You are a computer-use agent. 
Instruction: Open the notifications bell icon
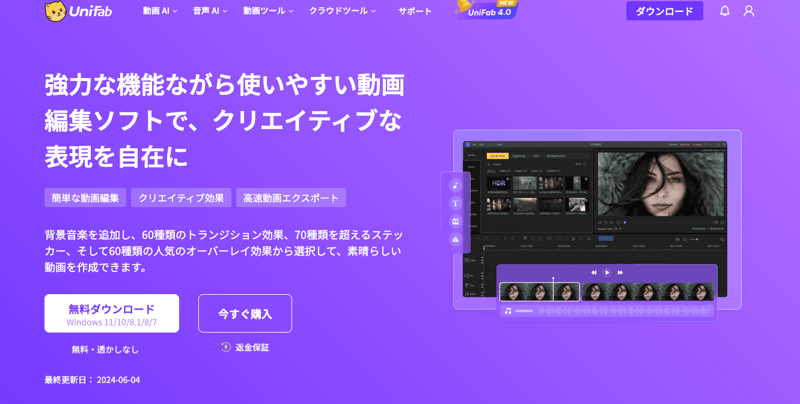coord(724,11)
